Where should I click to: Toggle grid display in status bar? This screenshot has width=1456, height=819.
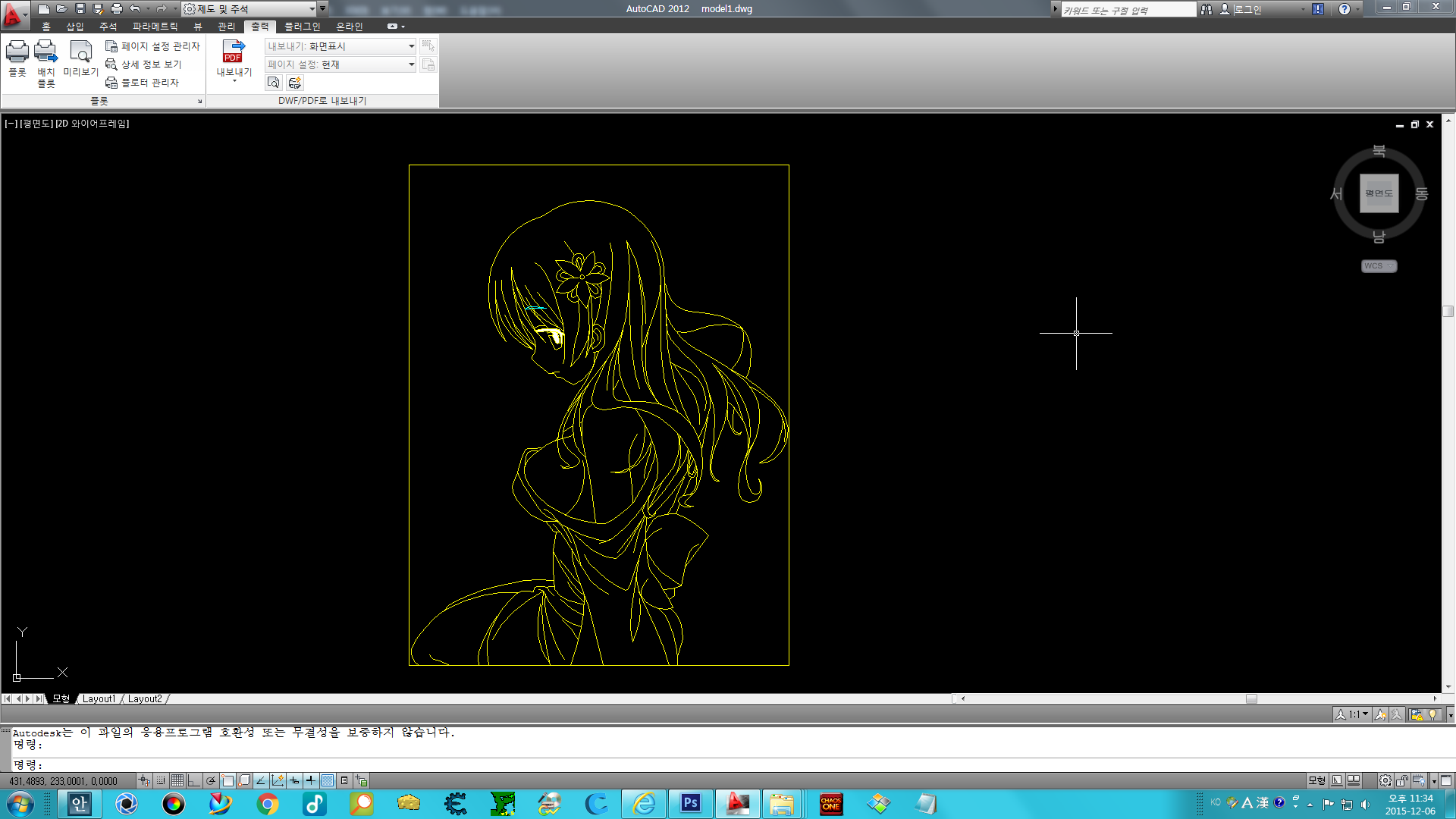(x=177, y=780)
